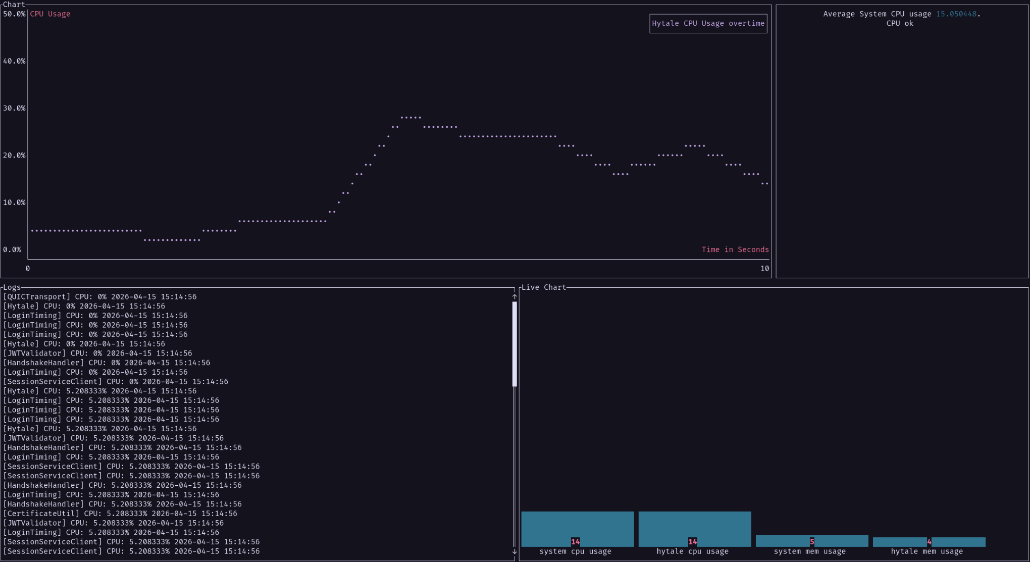Click the 10.0% y-axis tick label
The image size is (1030, 562).
[14, 203]
